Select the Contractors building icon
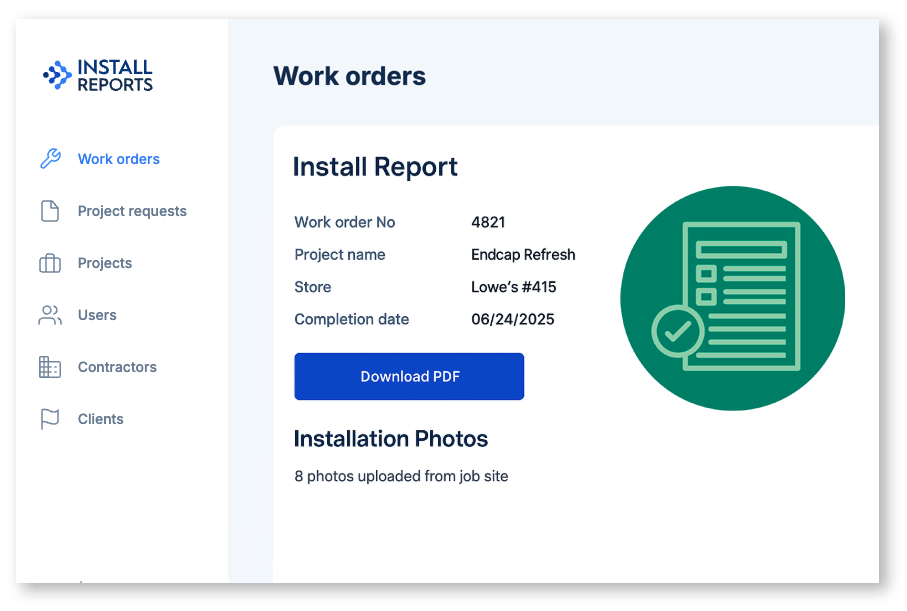907x611 pixels. click(x=50, y=366)
